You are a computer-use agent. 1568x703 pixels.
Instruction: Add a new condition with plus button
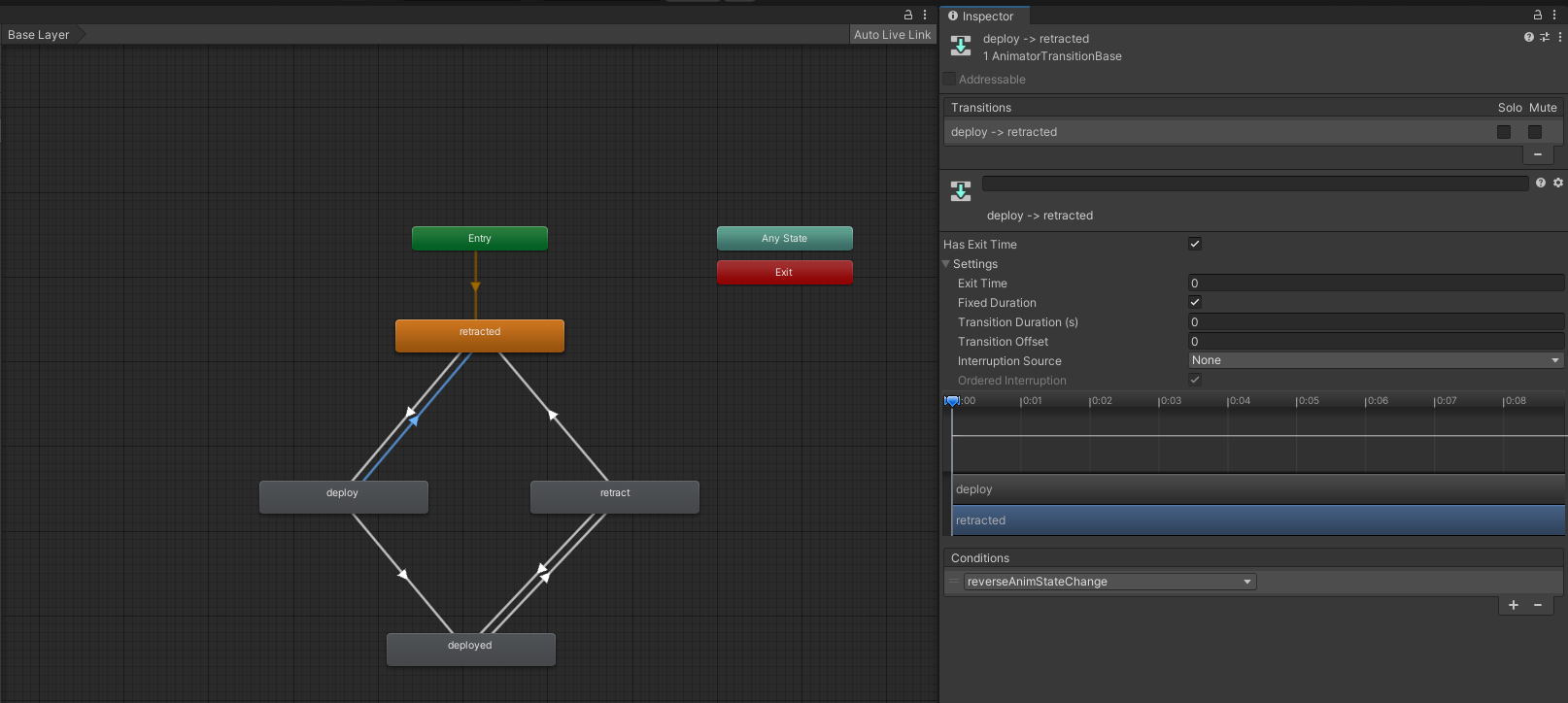pos(1513,605)
